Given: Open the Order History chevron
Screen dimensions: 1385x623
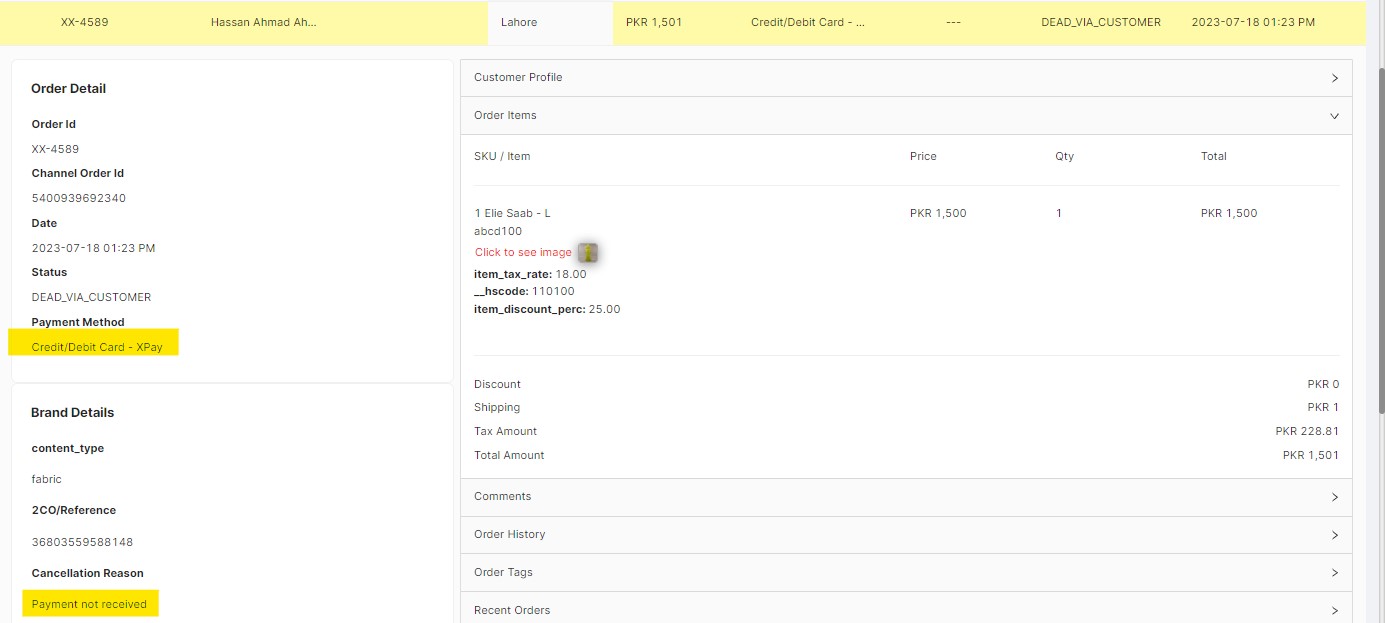Looking at the screenshot, I should tap(1334, 535).
